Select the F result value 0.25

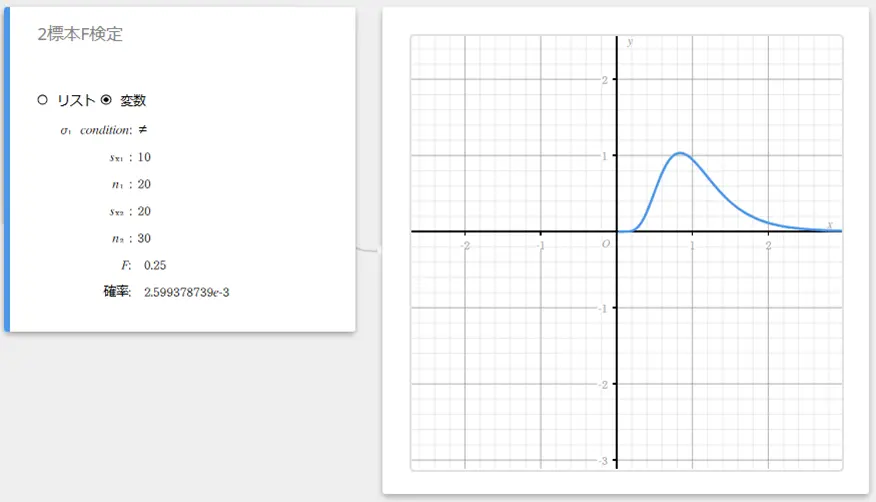[x=155, y=265]
